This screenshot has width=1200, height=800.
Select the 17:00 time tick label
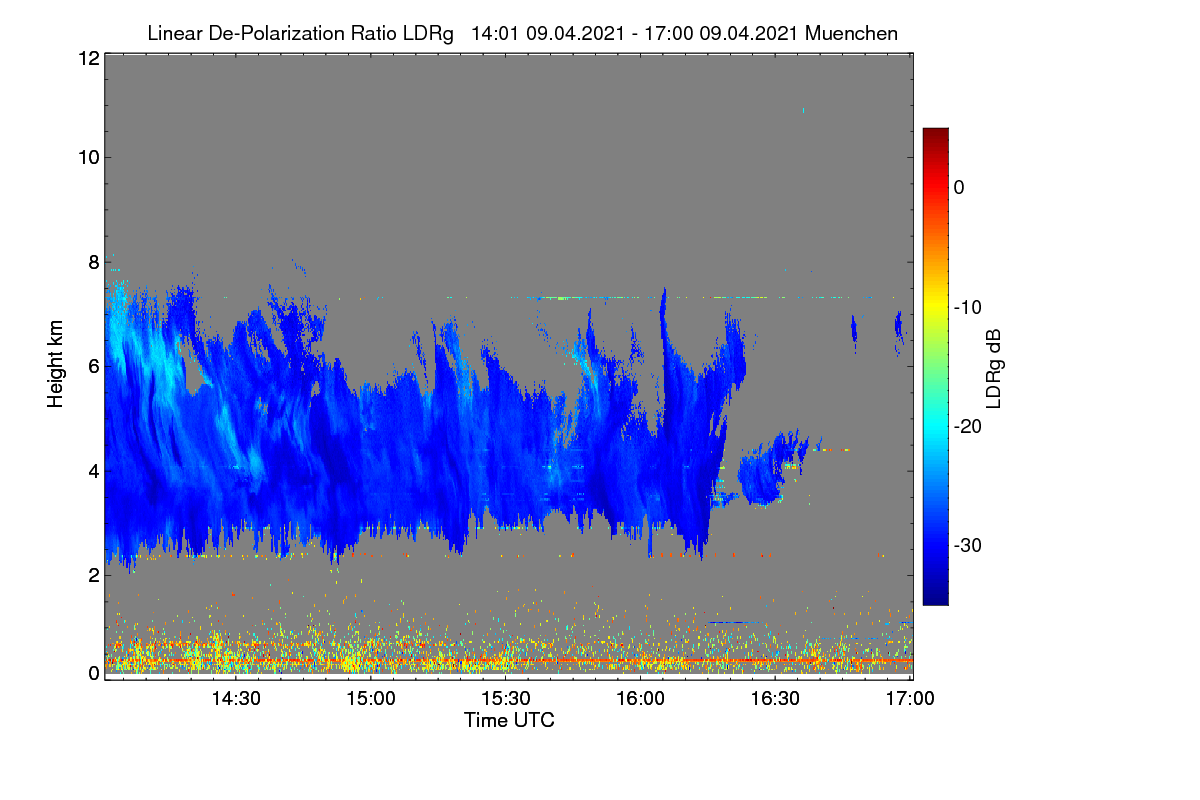pyautogui.click(x=910, y=698)
